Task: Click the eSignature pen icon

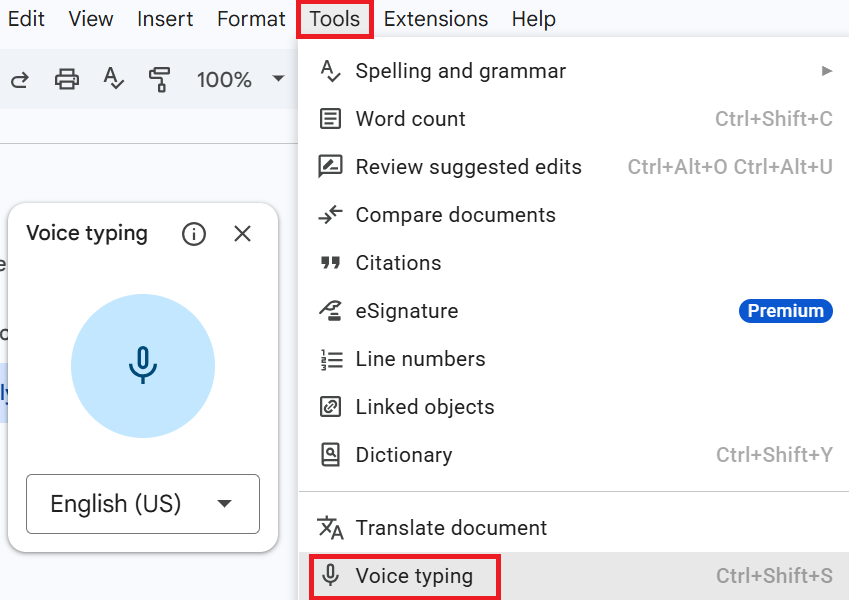Action: (x=330, y=311)
